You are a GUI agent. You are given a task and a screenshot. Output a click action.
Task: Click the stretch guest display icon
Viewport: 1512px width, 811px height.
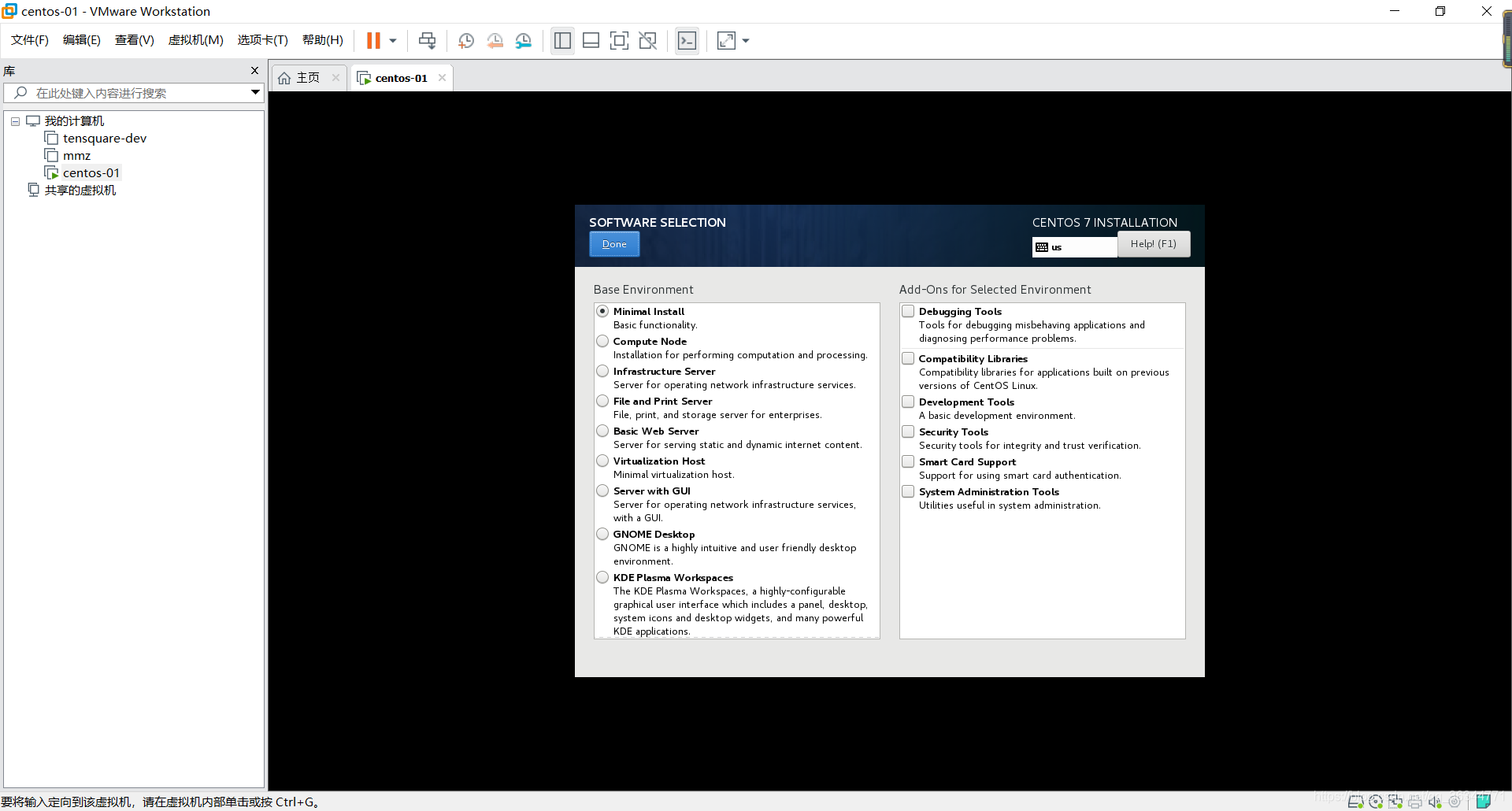726,40
